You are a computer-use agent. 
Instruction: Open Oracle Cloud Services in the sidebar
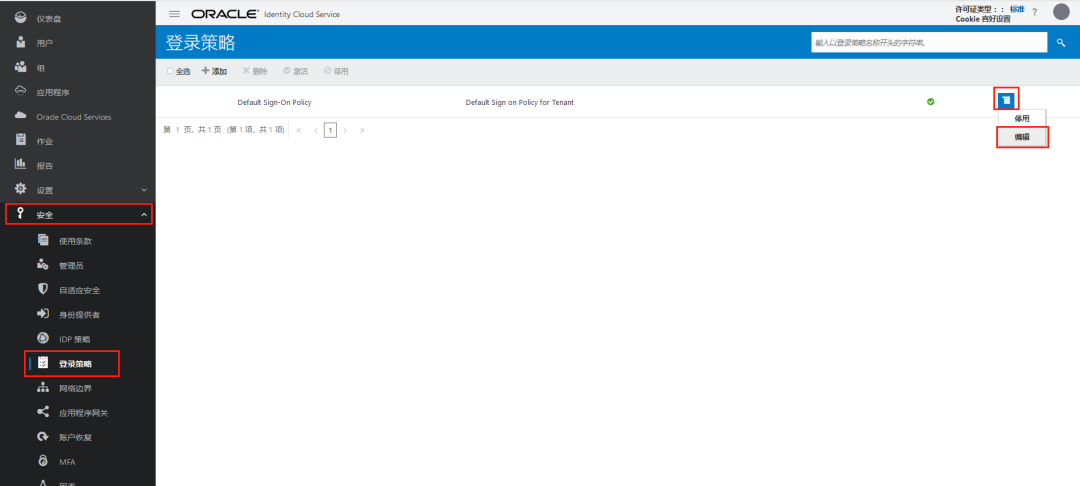(74, 117)
